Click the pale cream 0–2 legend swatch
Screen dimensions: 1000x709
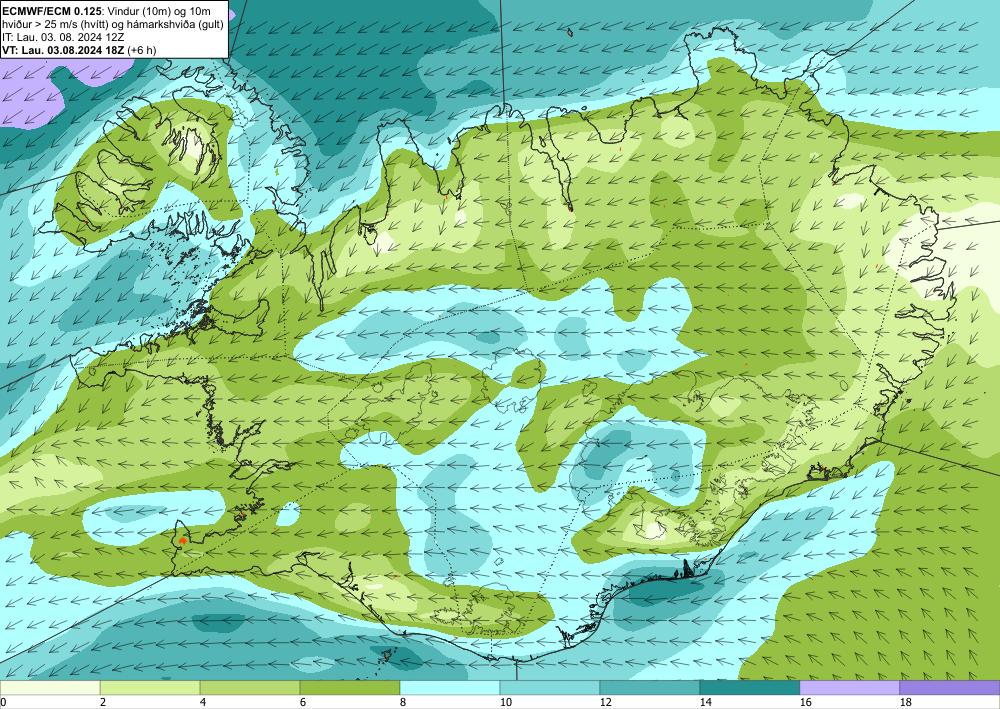[x=50, y=687]
